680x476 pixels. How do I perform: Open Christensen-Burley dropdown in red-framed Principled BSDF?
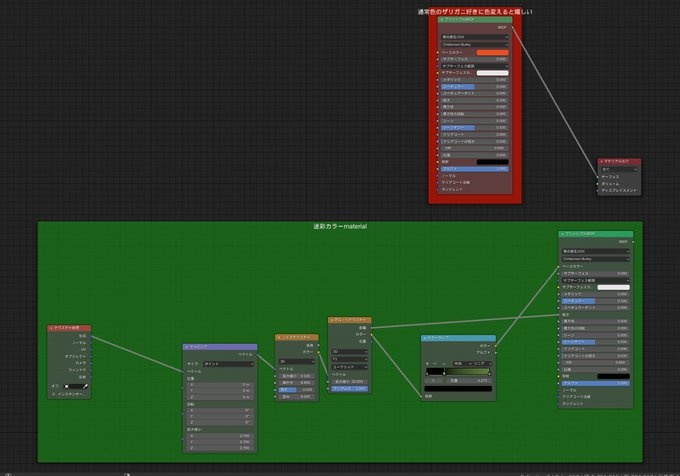pos(474,45)
